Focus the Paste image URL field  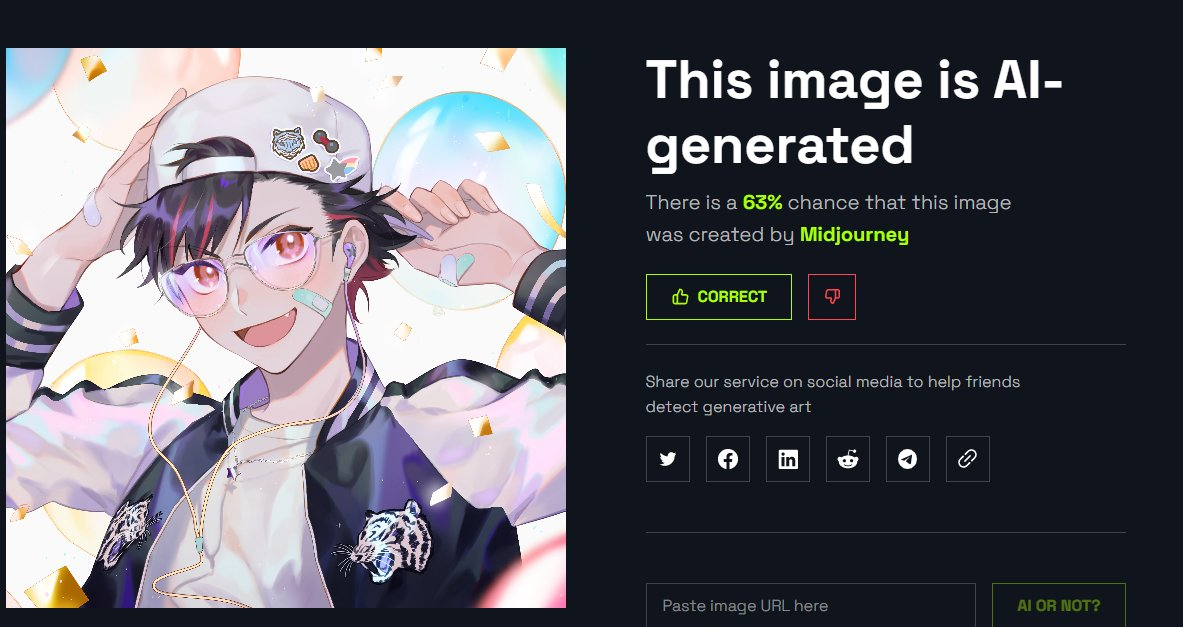810,605
